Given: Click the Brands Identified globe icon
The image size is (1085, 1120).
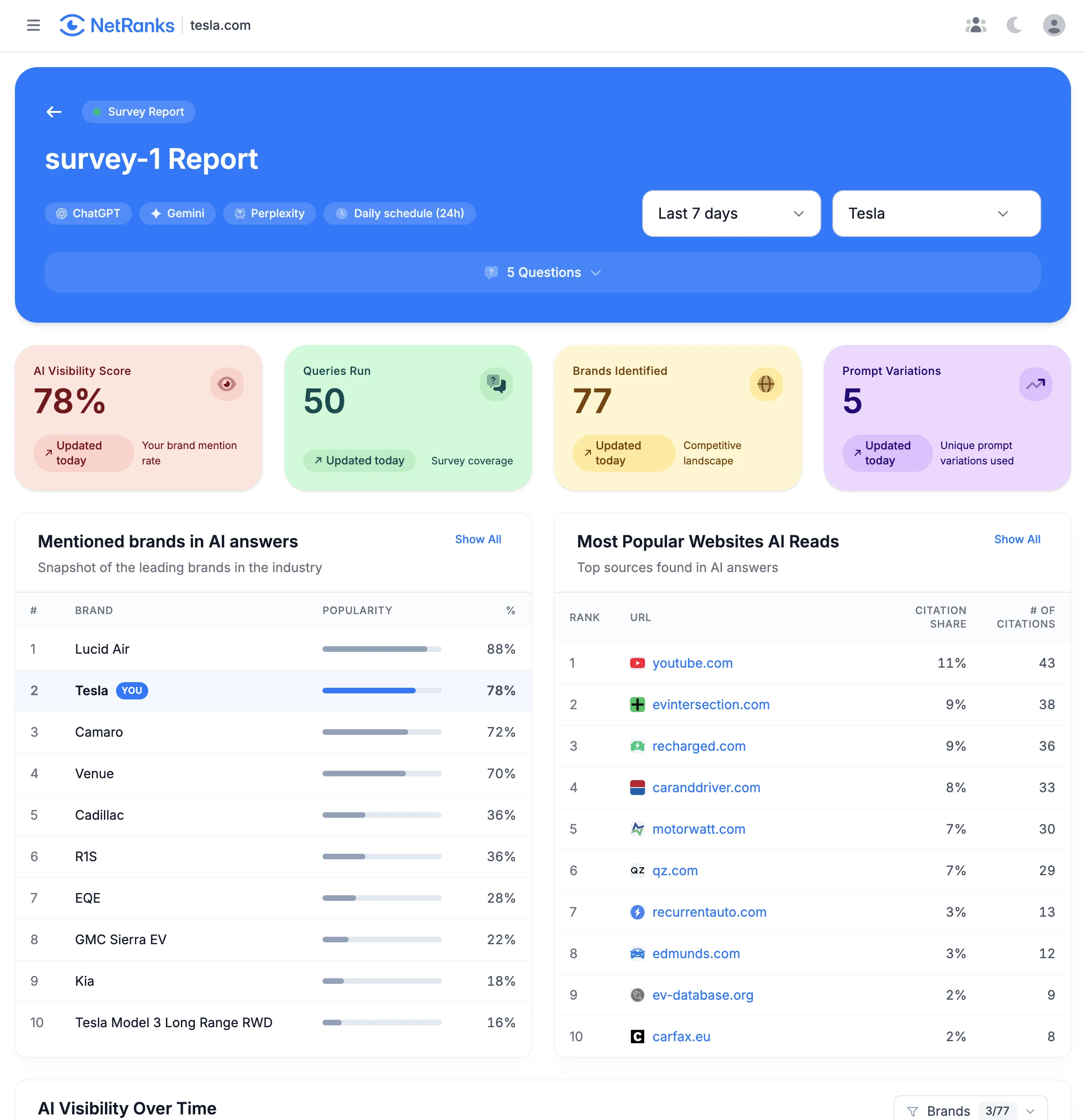Looking at the screenshot, I should tap(766, 384).
